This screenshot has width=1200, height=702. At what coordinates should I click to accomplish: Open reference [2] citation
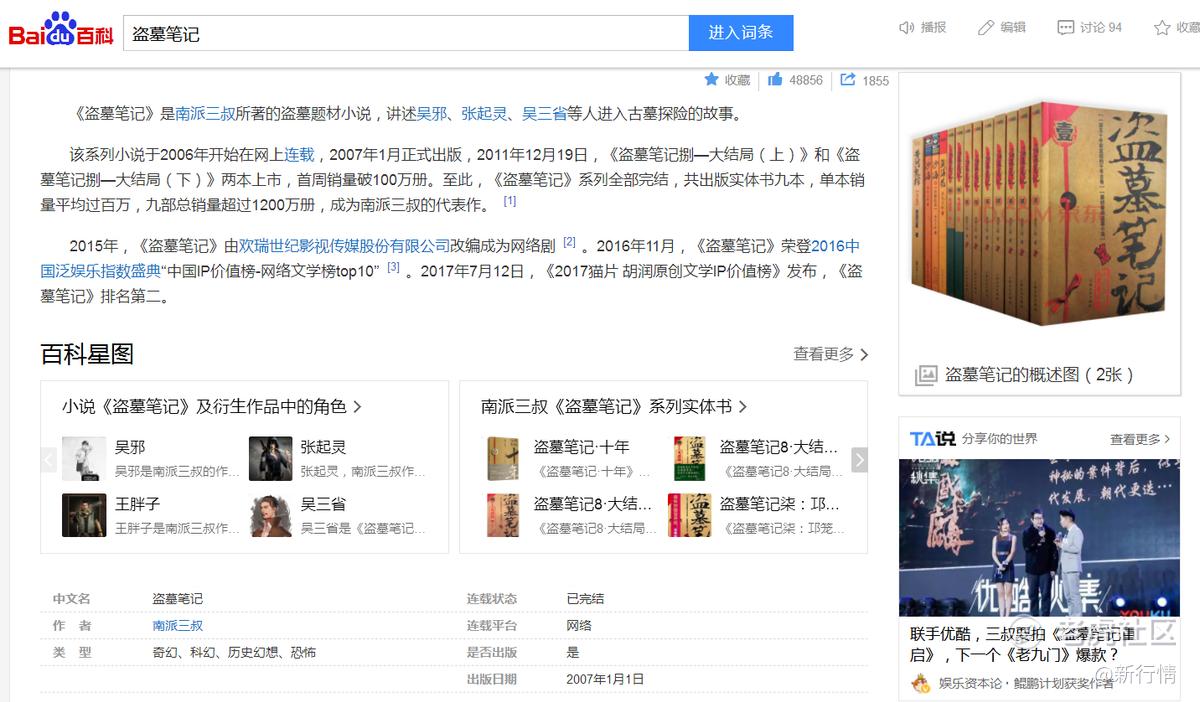[x=569, y=241]
